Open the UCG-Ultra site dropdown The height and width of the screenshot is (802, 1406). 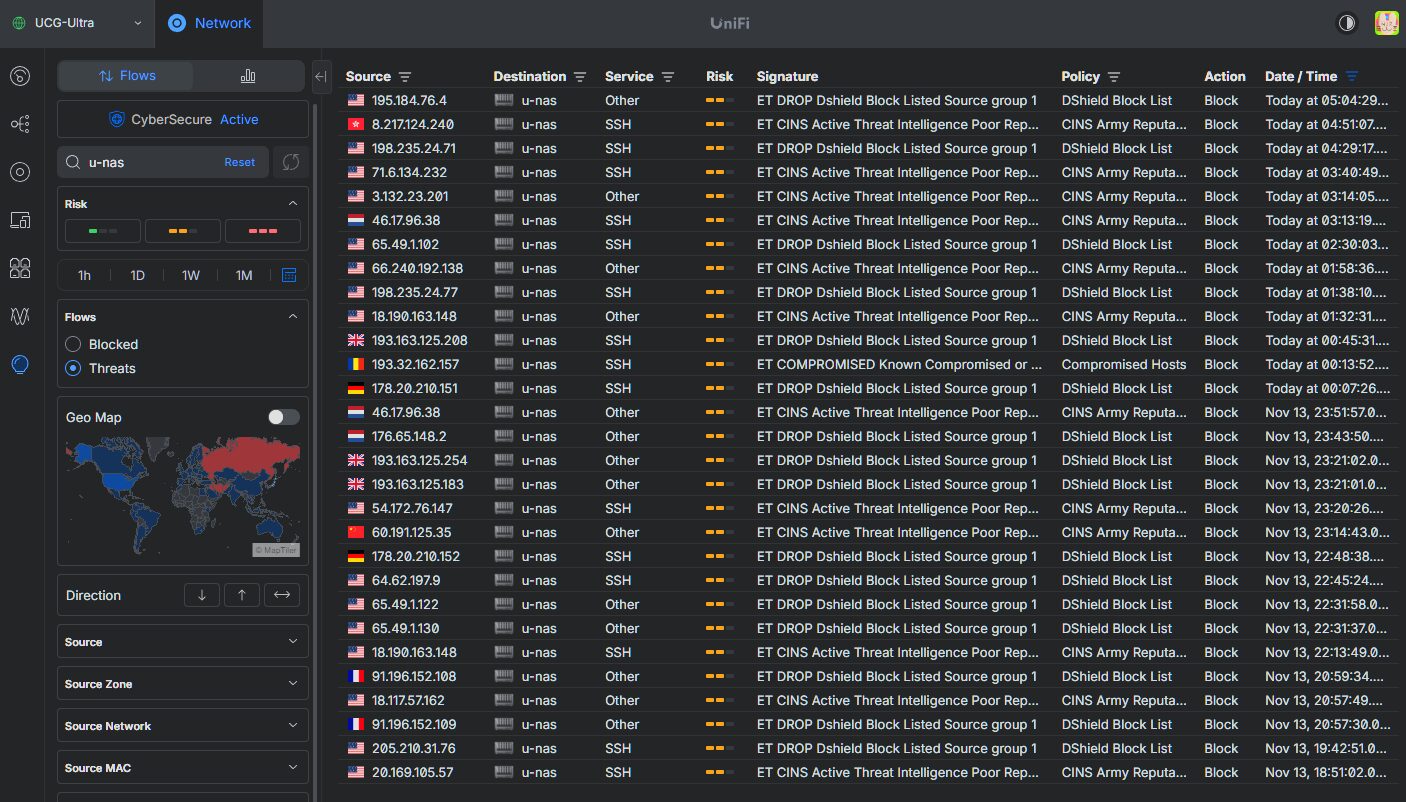[x=77, y=23]
